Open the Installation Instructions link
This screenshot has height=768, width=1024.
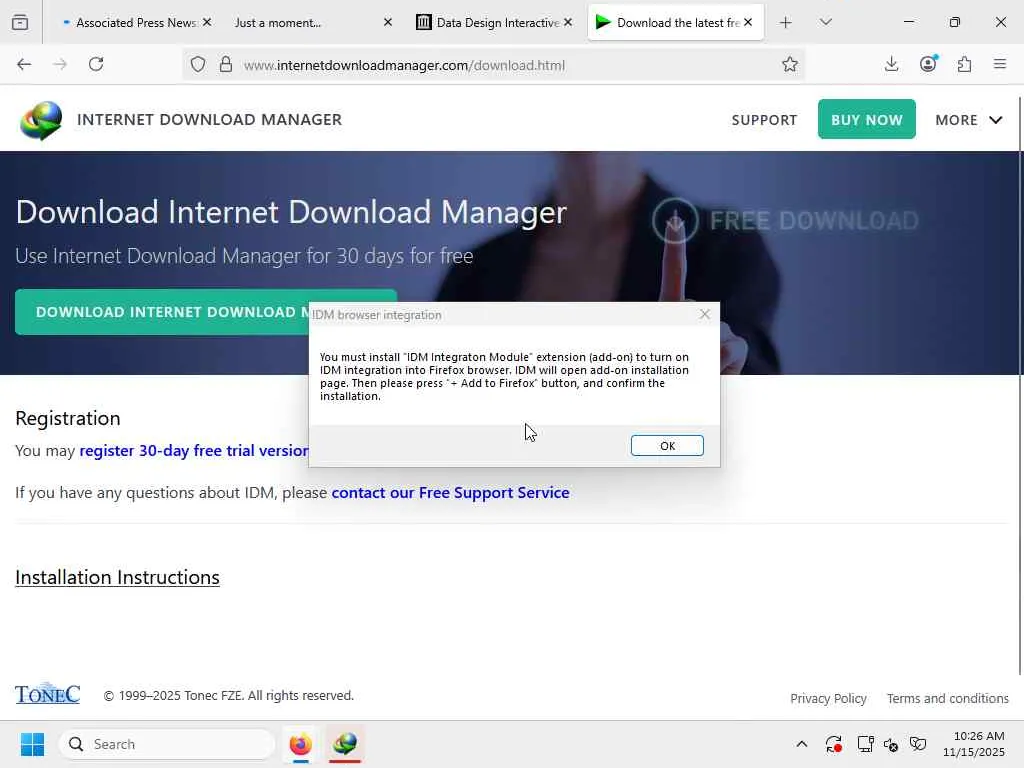tap(118, 577)
